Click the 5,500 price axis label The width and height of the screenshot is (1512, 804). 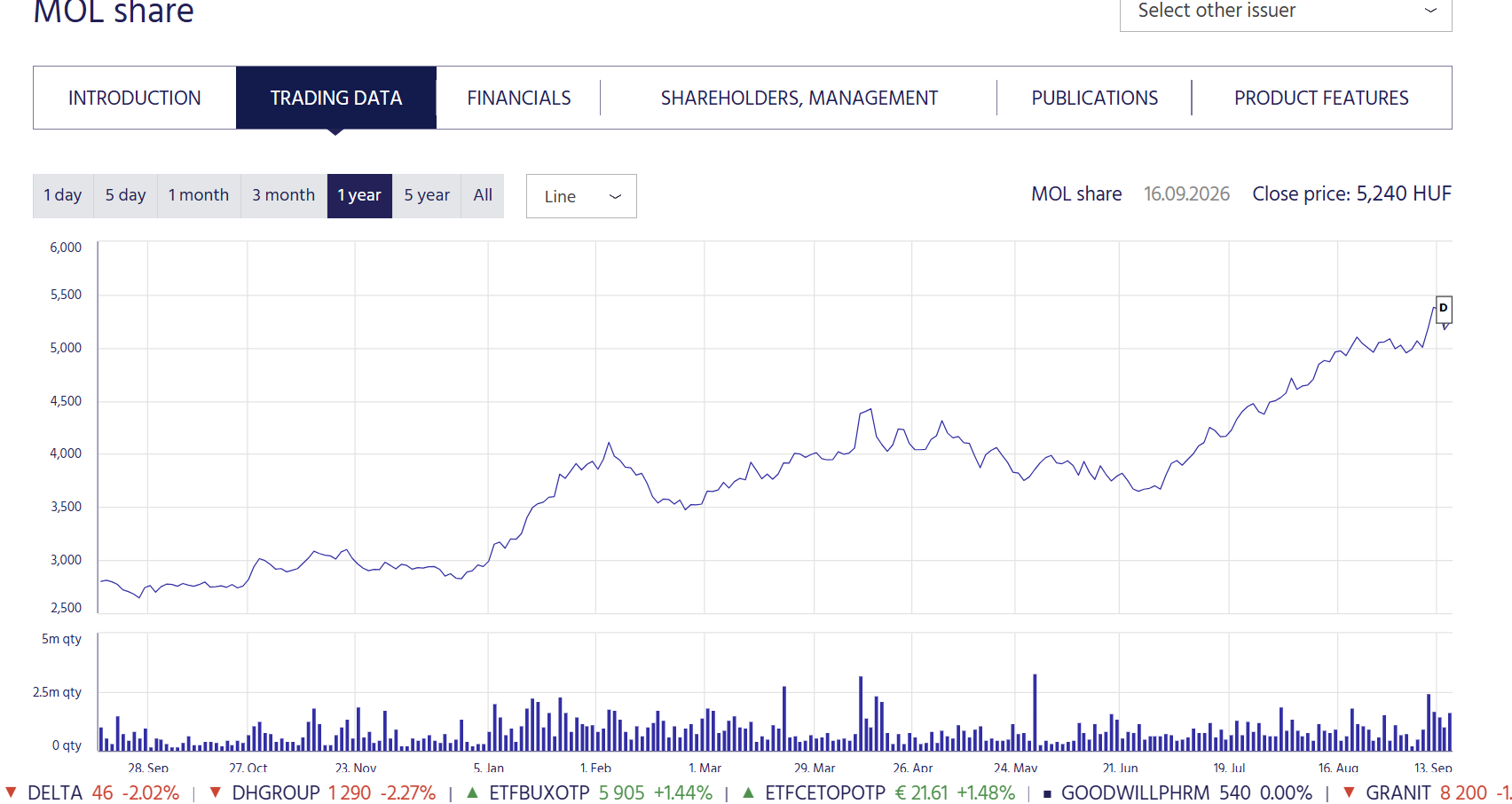click(66, 295)
